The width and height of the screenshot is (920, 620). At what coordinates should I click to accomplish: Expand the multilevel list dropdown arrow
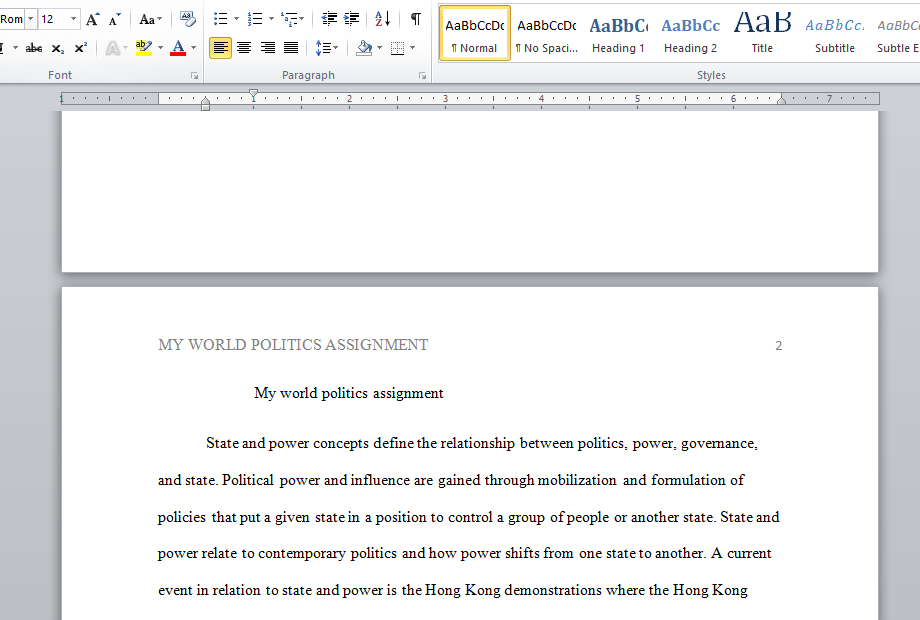[x=302, y=19]
